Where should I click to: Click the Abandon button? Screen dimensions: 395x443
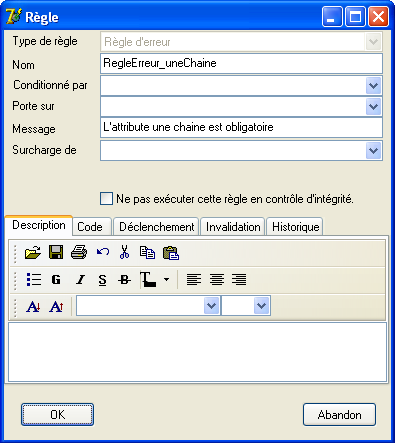(339, 414)
